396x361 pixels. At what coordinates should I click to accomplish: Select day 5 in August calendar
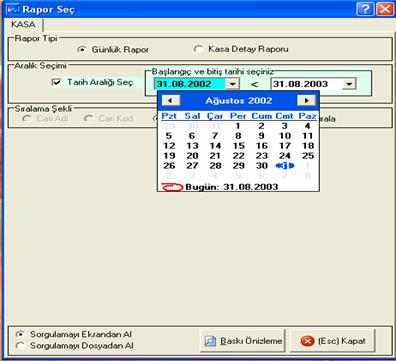tap(169, 136)
